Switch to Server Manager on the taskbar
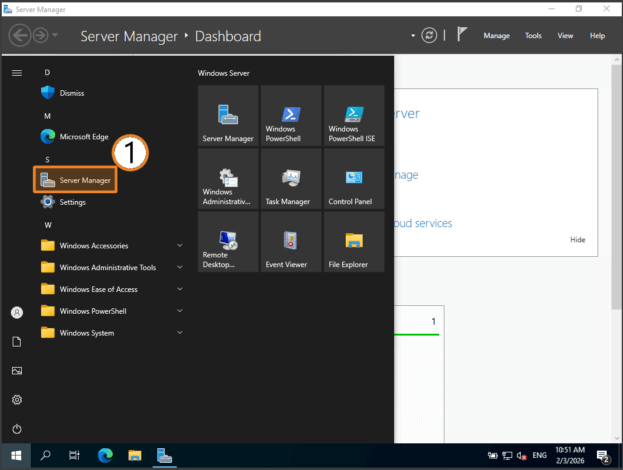Viewport: 623px width, 470px height. [164, 455]
